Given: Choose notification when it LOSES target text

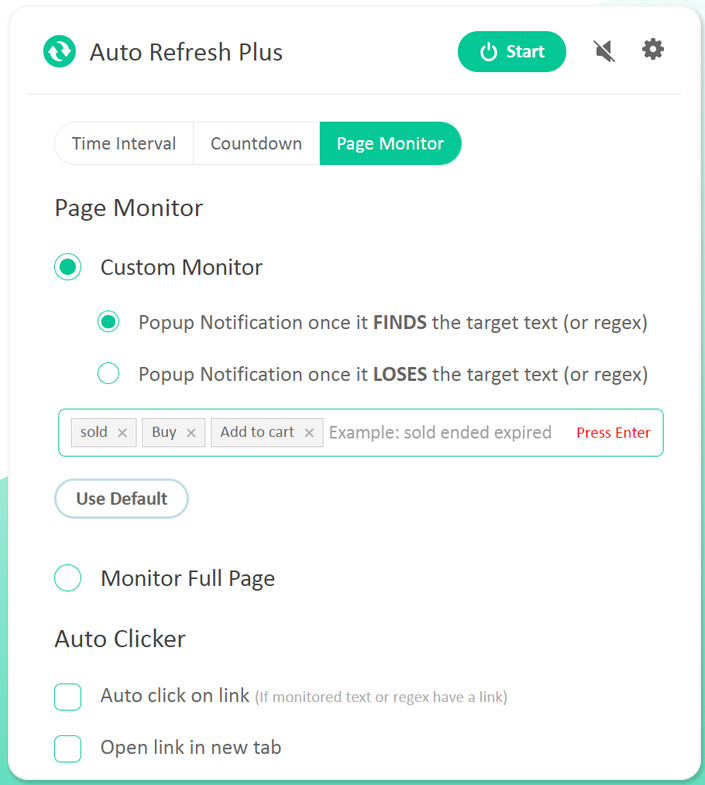Looking at the screenshot, I should click(108, 373).
